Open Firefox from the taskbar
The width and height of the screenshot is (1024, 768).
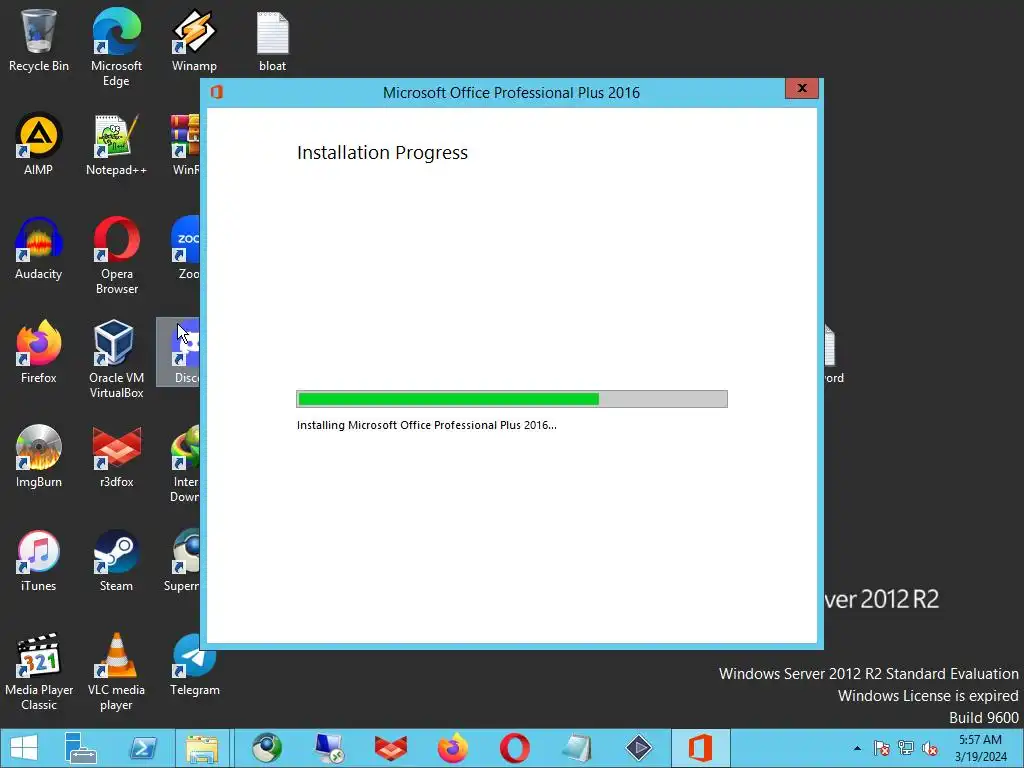pos(453,748)
